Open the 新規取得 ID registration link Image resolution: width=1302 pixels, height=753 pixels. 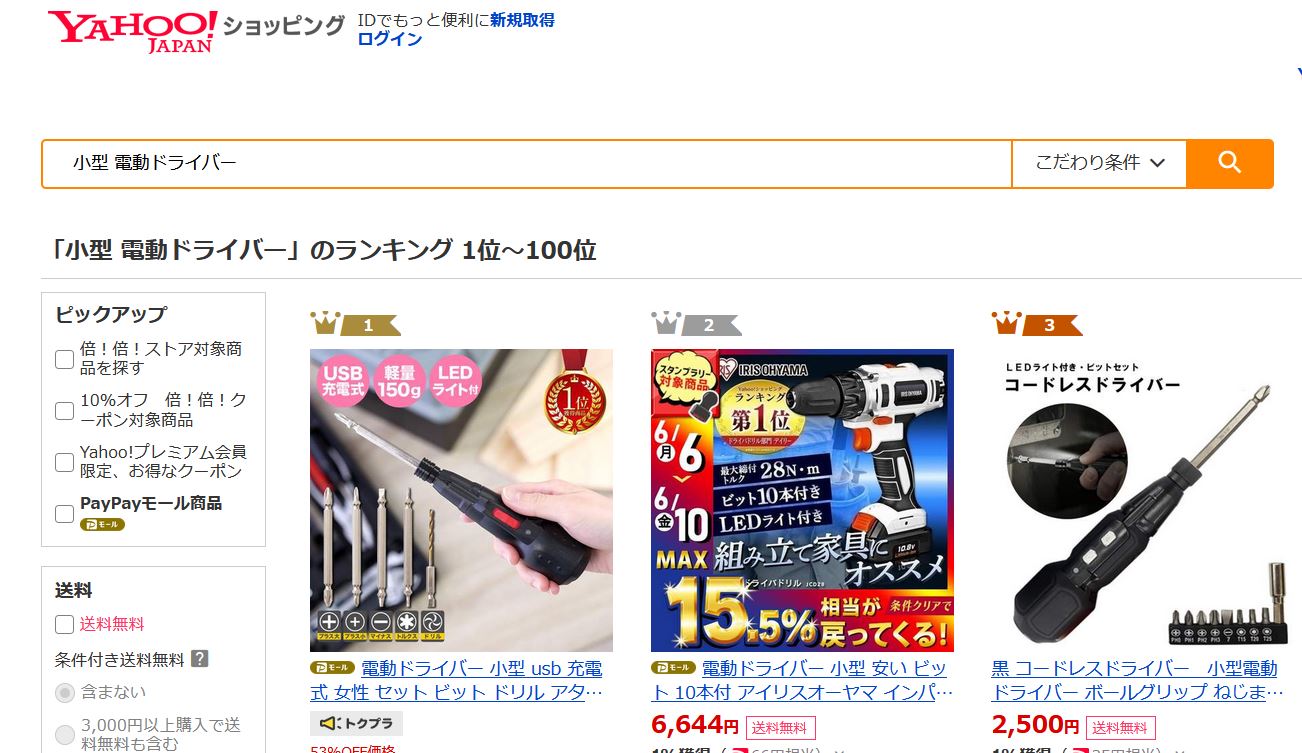[x=522, y=20]
